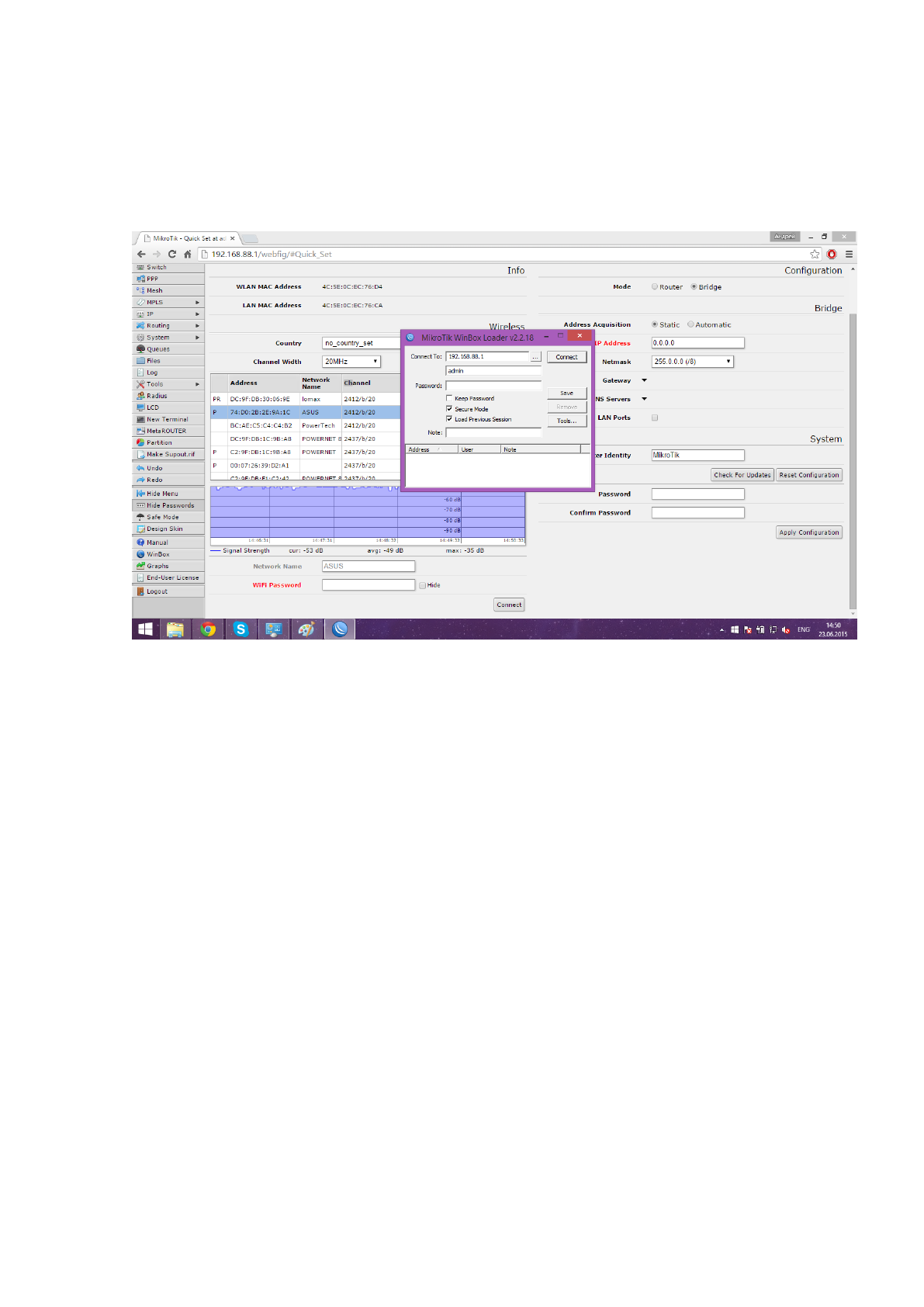Viewport: 924px width, 1307px height.
Task: Click Make Supout.rif
Action: click(x=168, y=454)
